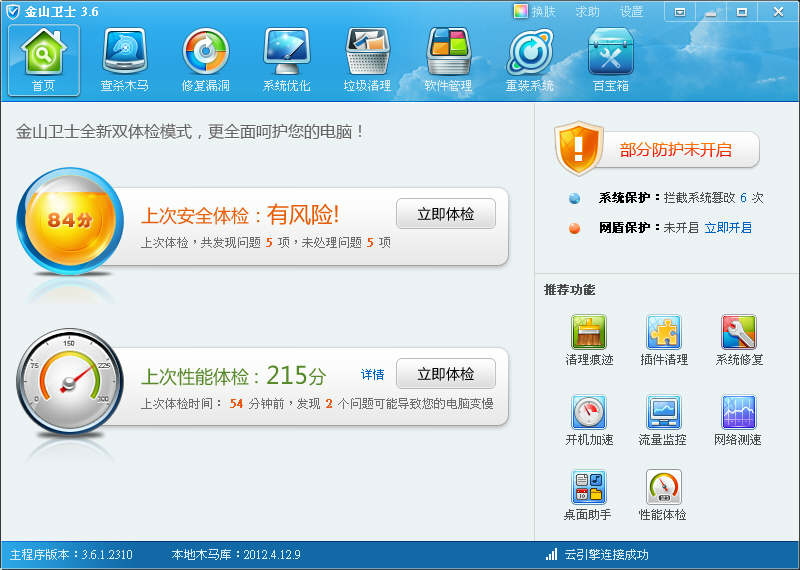The image size is (800, 570).
Task: Click the 84分 security score orb
Action: (x=70, y=221)
